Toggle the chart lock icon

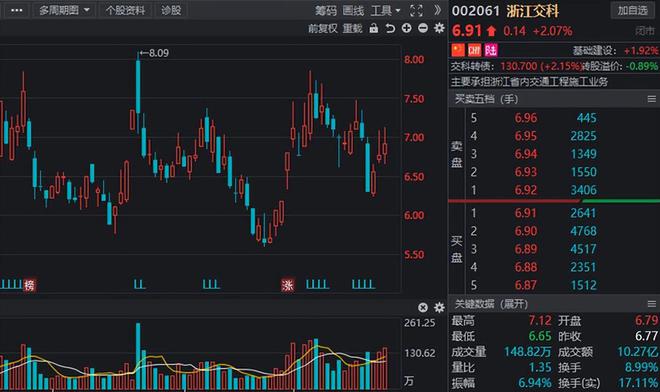[374, 28]
